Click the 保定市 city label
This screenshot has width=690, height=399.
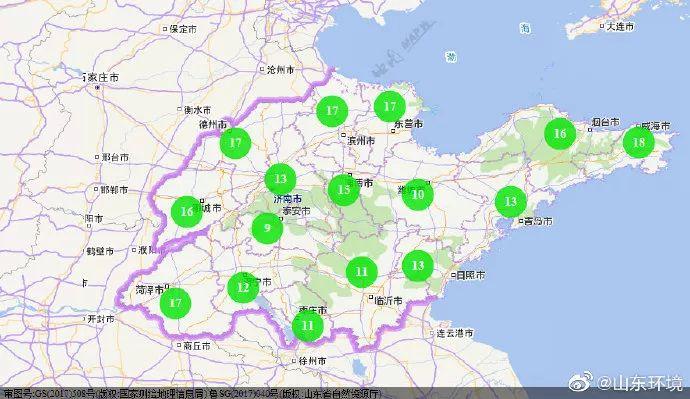click(184, 29)
